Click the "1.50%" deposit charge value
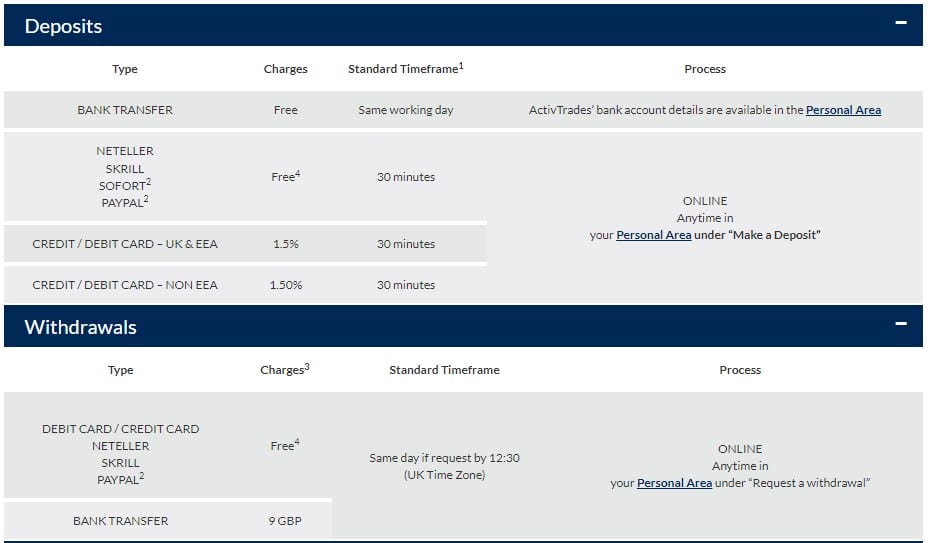The height and width of the screenshot is (543, 928). pos(285,285)
